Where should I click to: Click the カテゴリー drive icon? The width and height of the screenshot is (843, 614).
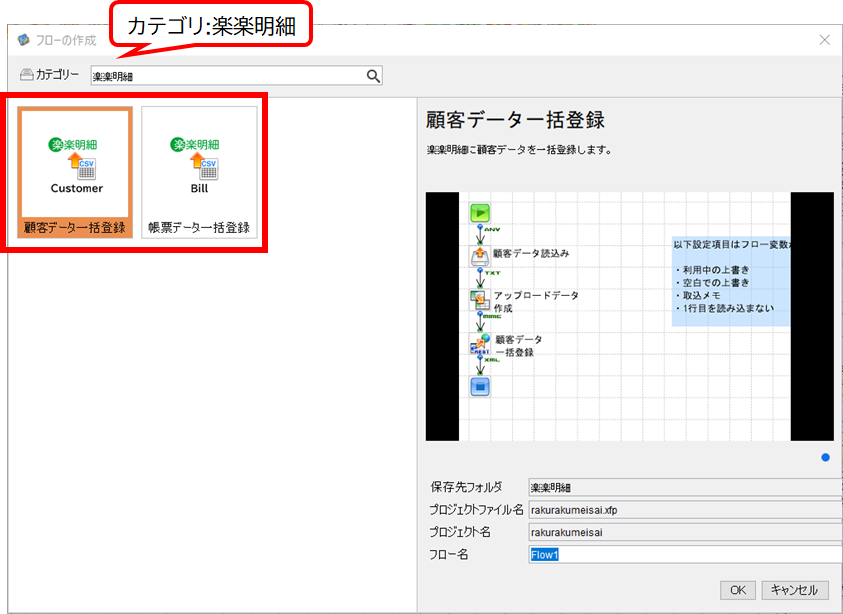click(27, 75)
